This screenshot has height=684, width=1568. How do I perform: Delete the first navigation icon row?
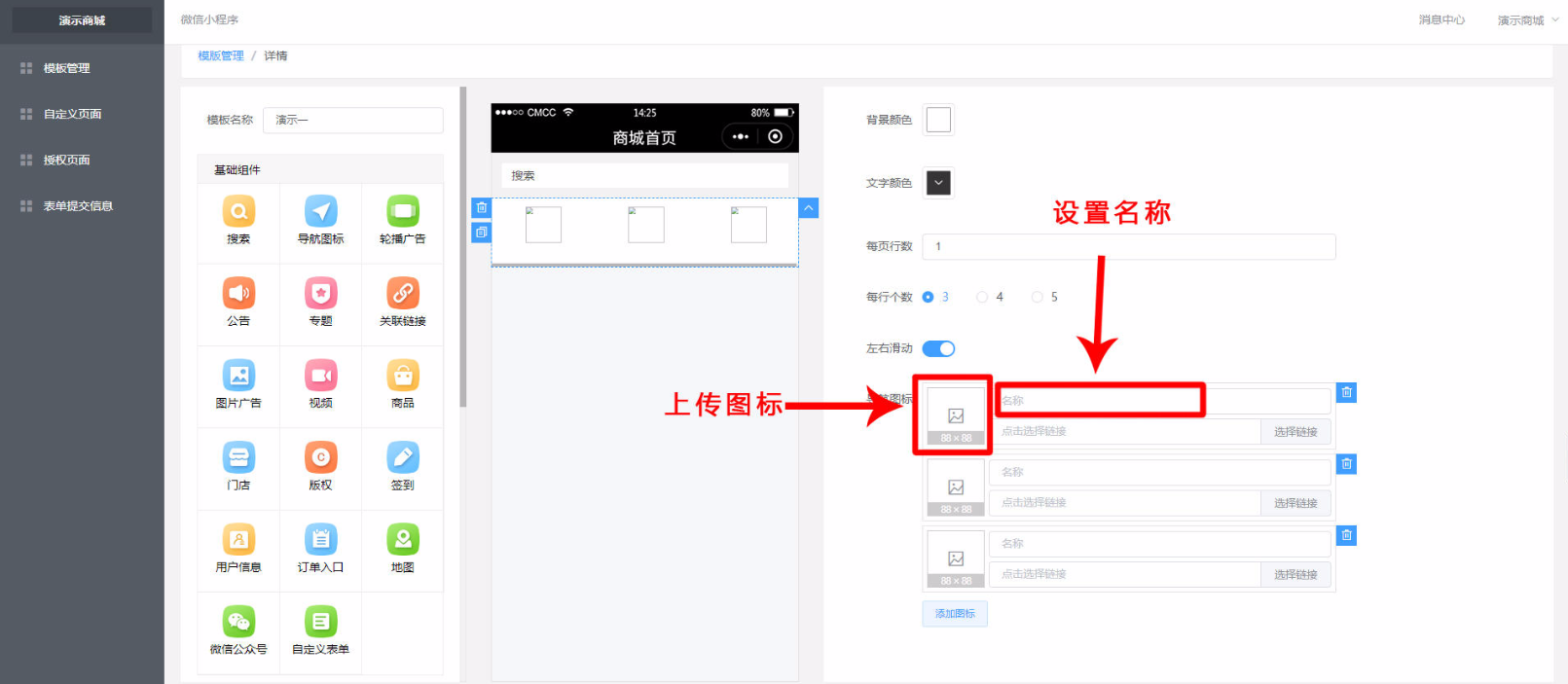[1347, 392]
